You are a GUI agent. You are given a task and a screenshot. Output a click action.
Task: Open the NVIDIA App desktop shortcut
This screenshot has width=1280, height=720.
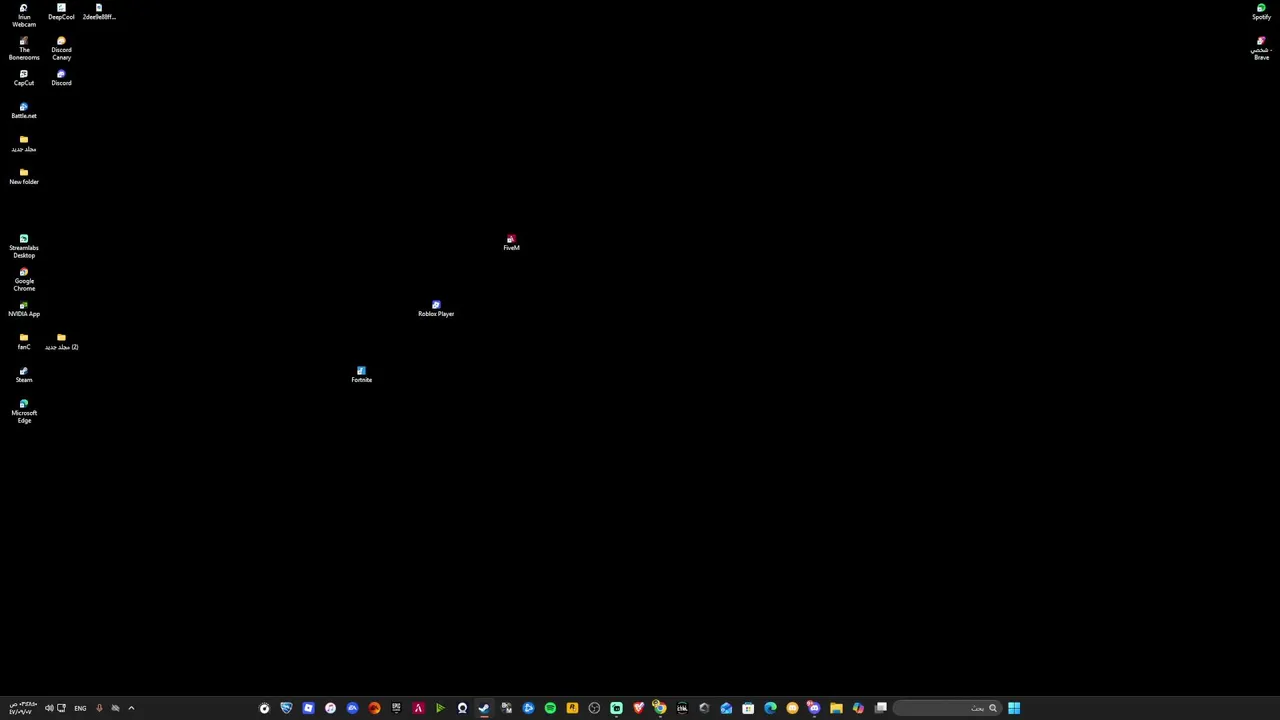[x=24, y=309]
